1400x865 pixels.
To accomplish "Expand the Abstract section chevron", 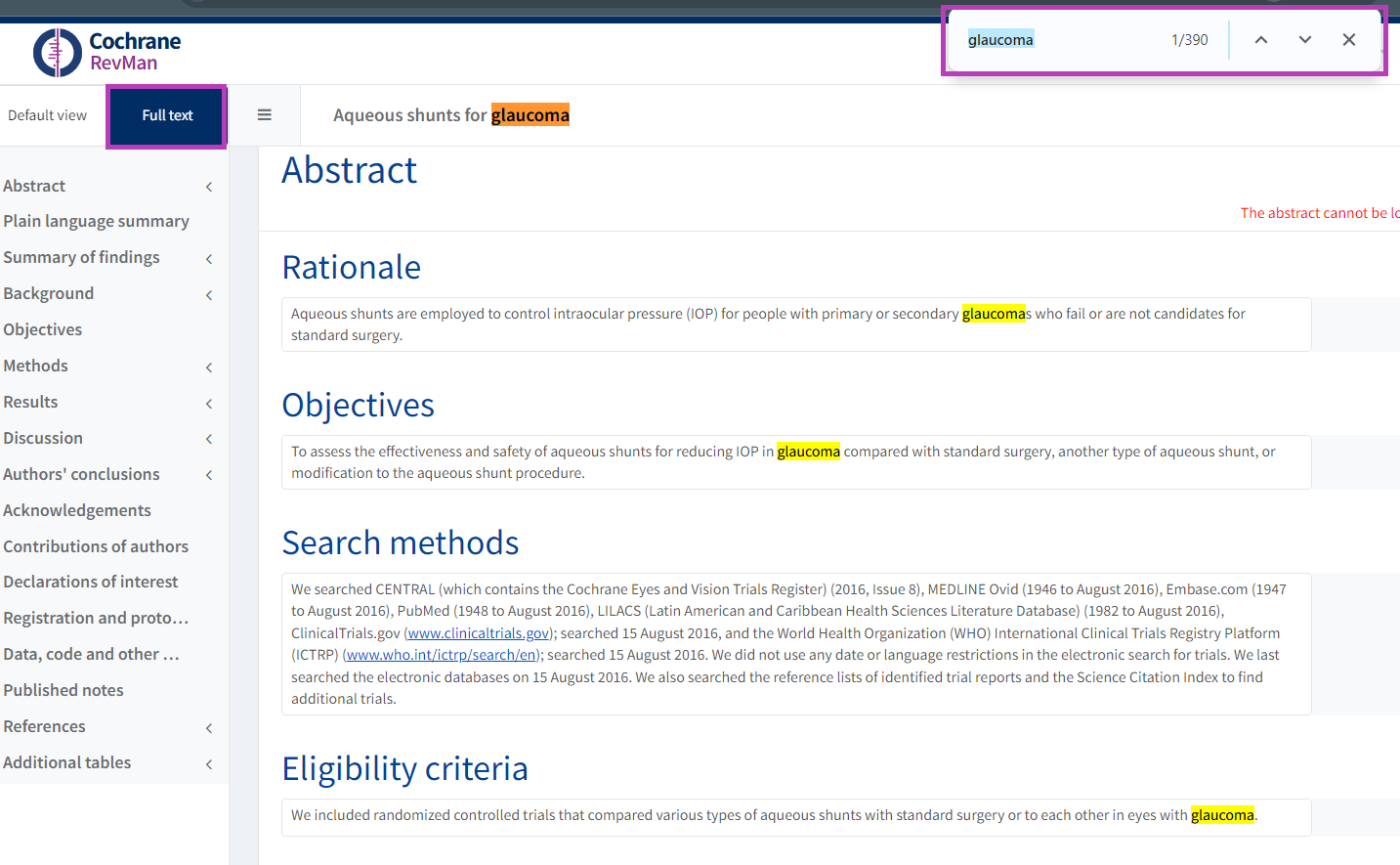I will pyautogui.click(x=209, y=187).
